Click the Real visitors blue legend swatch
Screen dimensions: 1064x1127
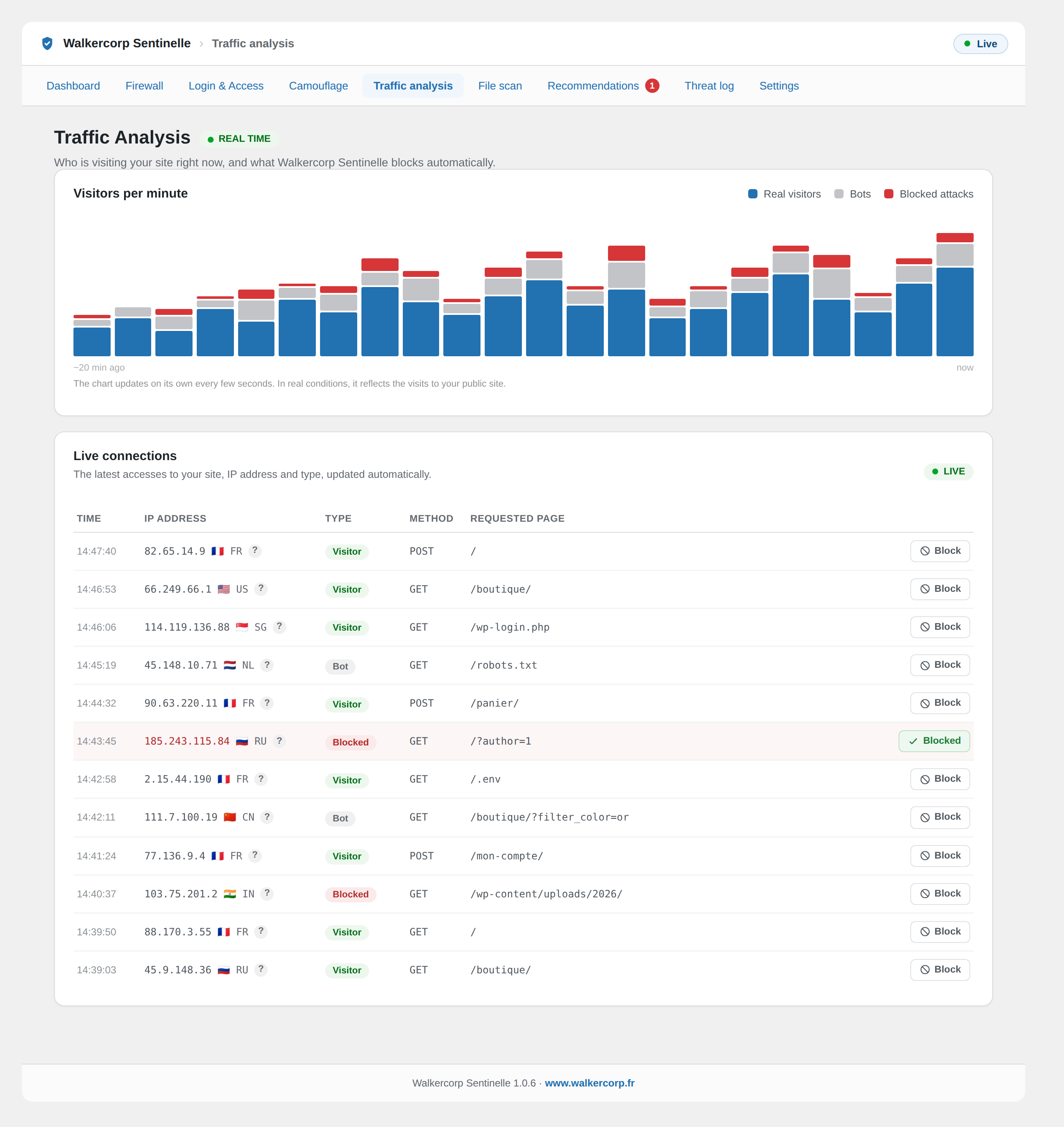753,194
